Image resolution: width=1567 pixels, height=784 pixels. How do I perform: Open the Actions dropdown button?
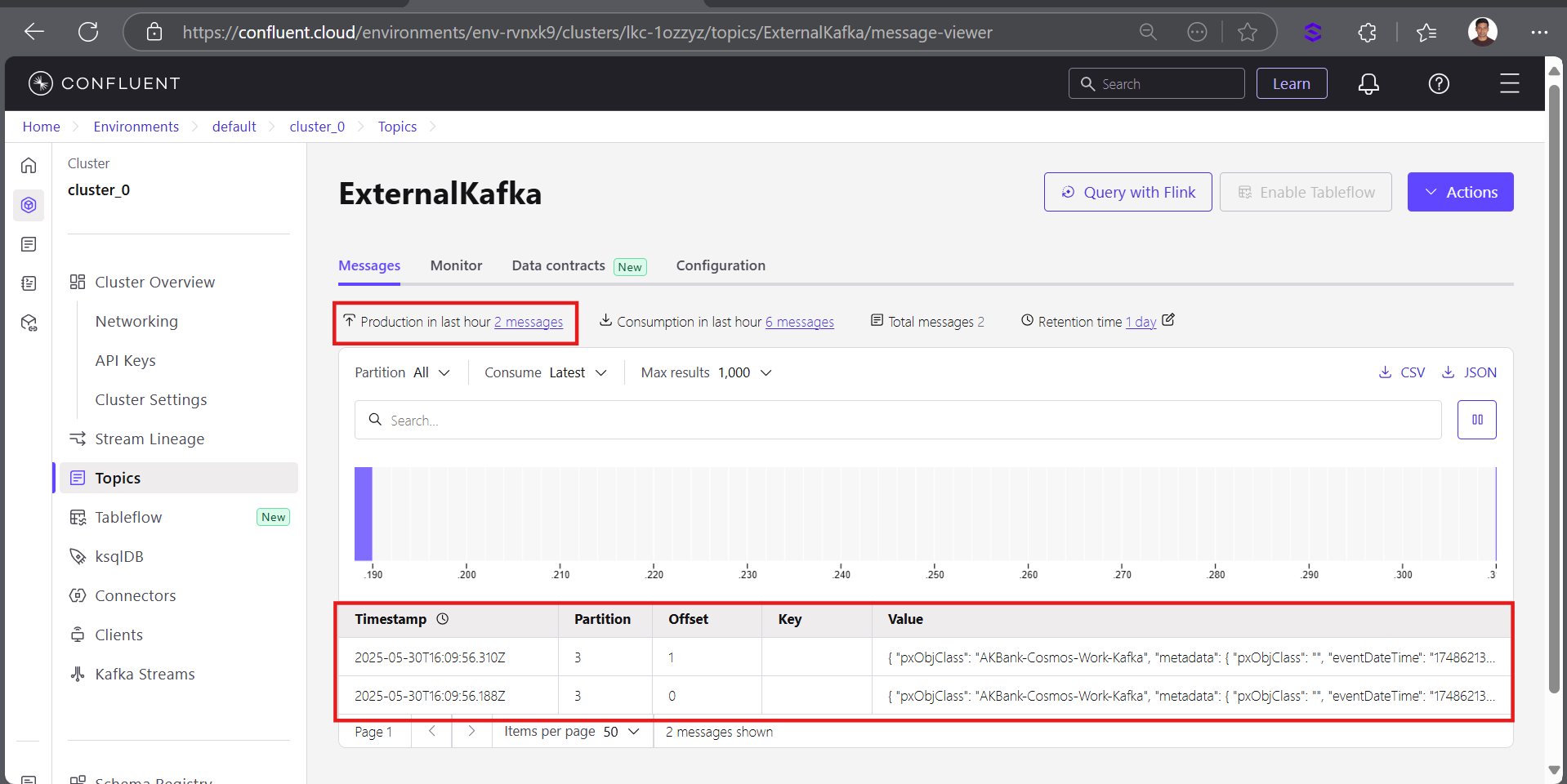tap(1460, 192)
